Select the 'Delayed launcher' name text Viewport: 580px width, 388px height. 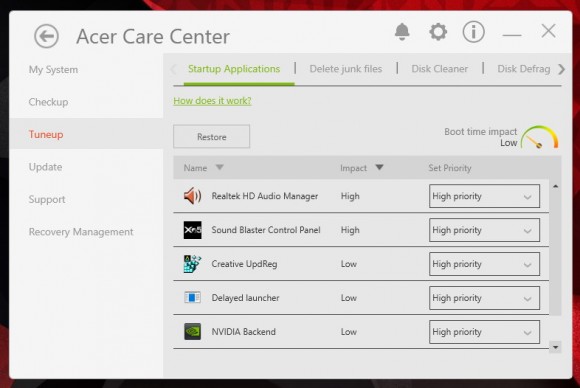point(245,298)
